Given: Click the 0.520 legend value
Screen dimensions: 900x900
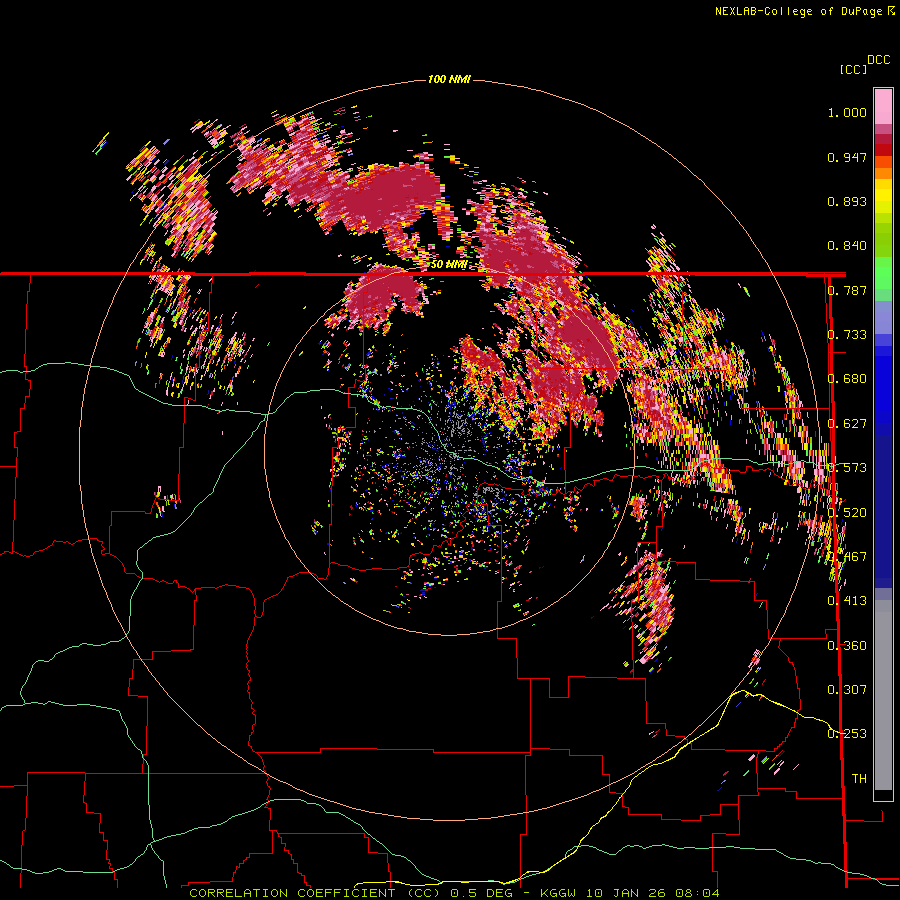Looking at the screenshot, I should [x=847, y=512].
